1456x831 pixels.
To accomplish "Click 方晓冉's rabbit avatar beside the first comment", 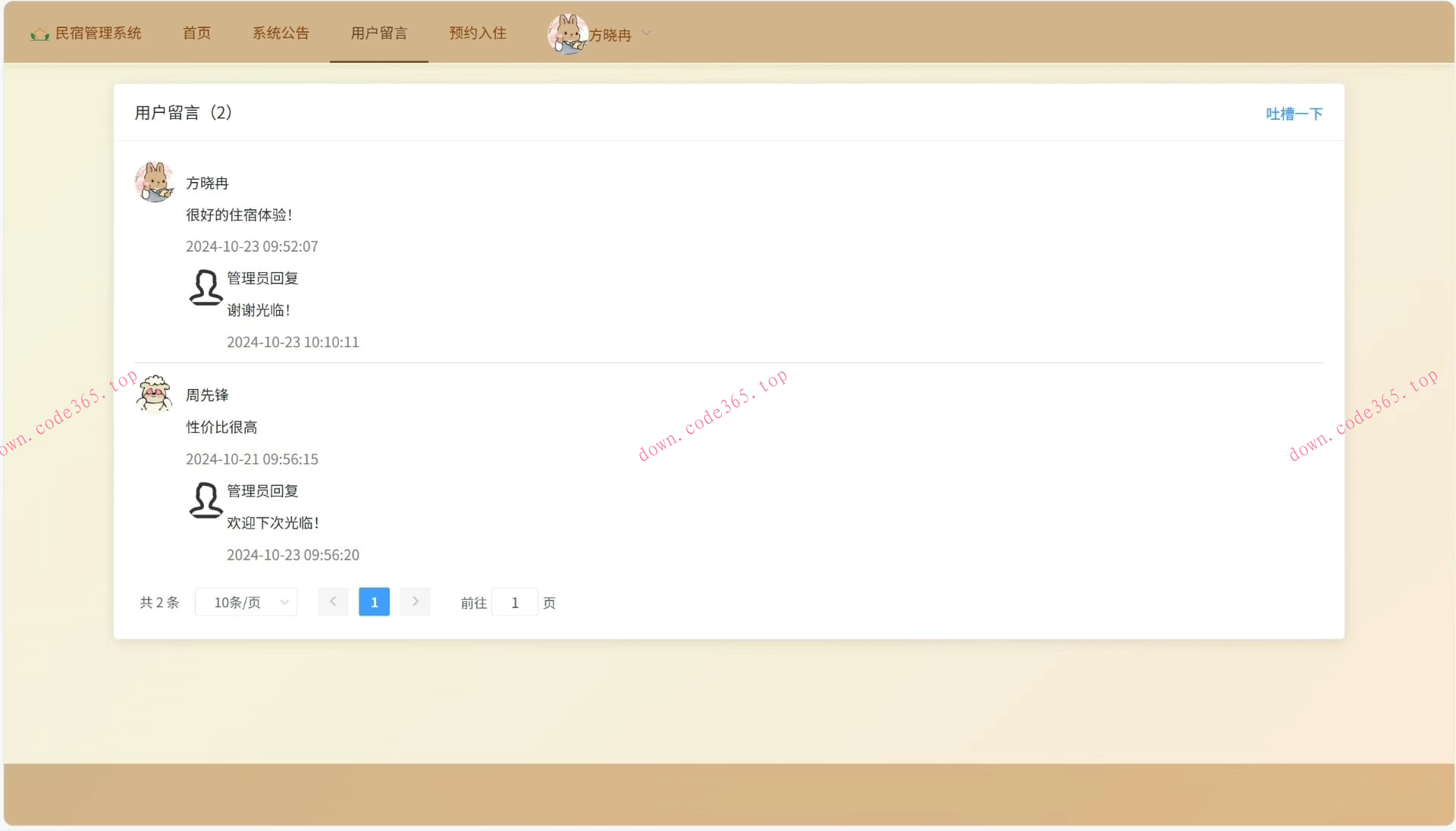I will coord(155,182).
